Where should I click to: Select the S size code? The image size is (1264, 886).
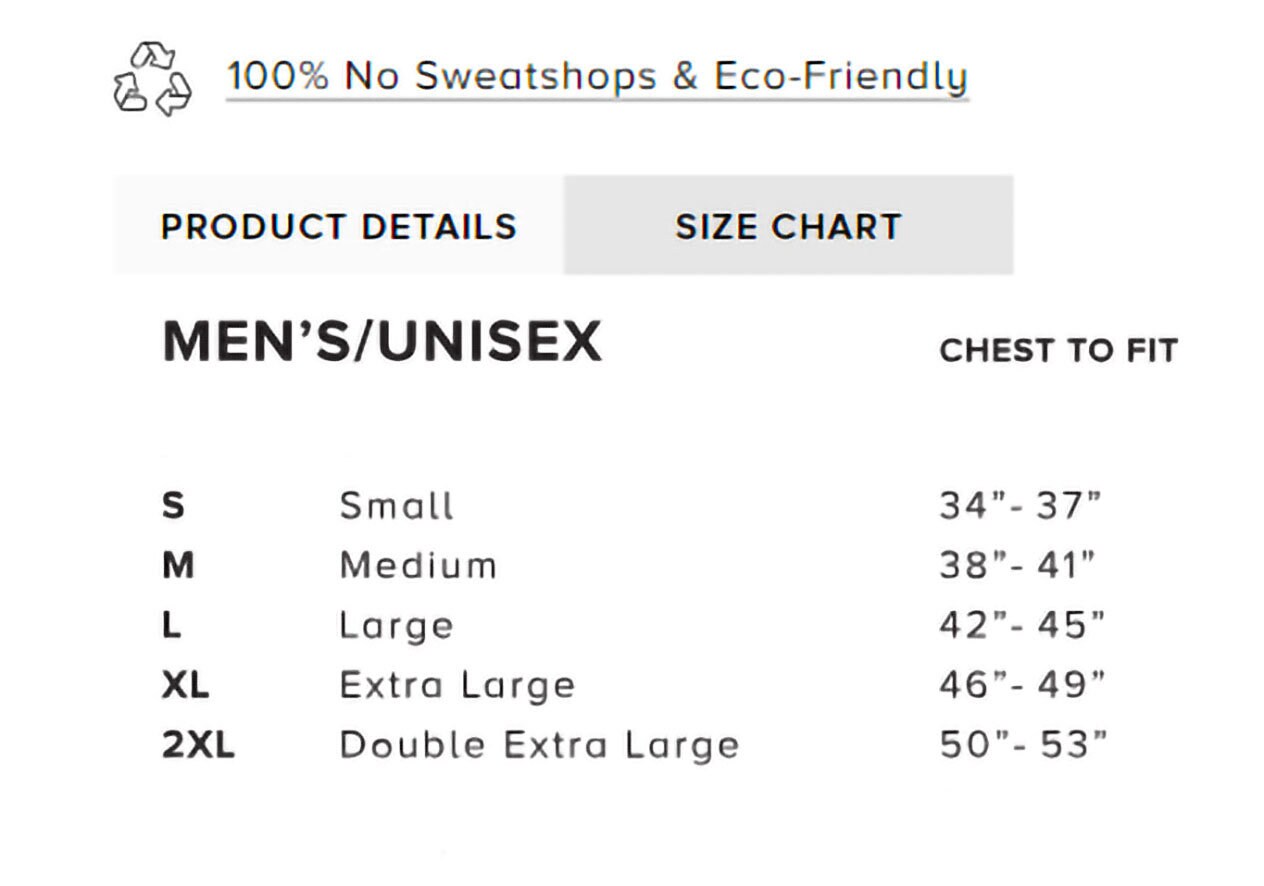point(173,506)
